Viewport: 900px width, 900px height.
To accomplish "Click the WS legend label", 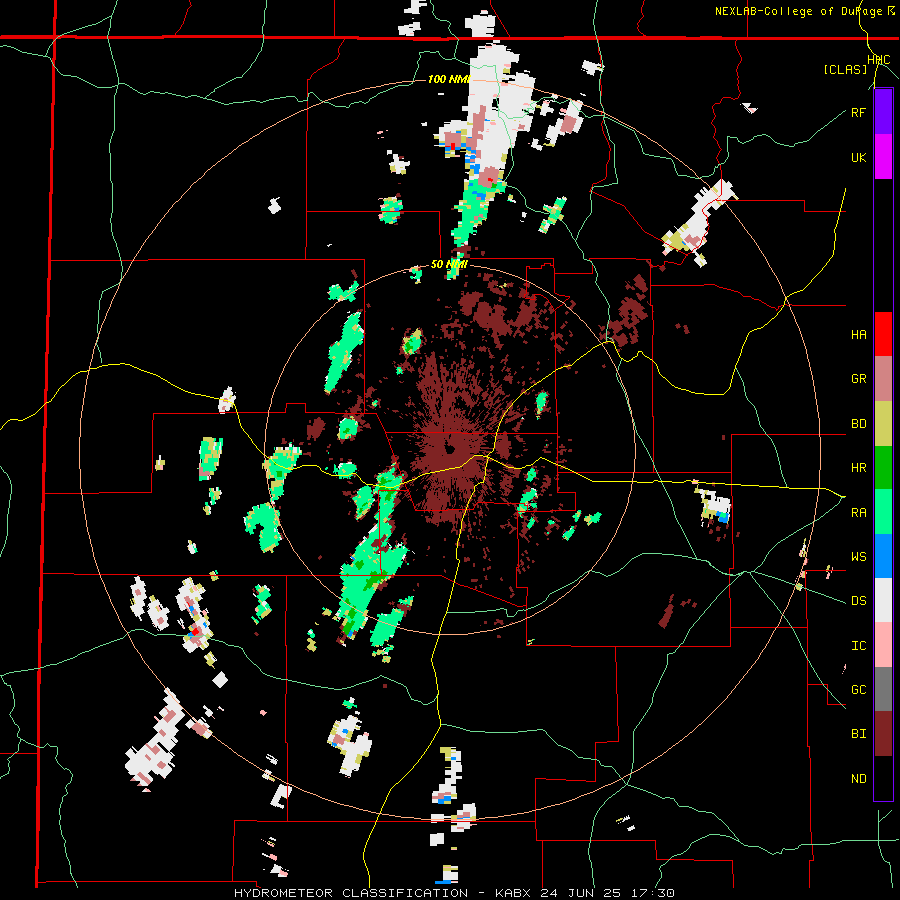I will tap(858, 557).
